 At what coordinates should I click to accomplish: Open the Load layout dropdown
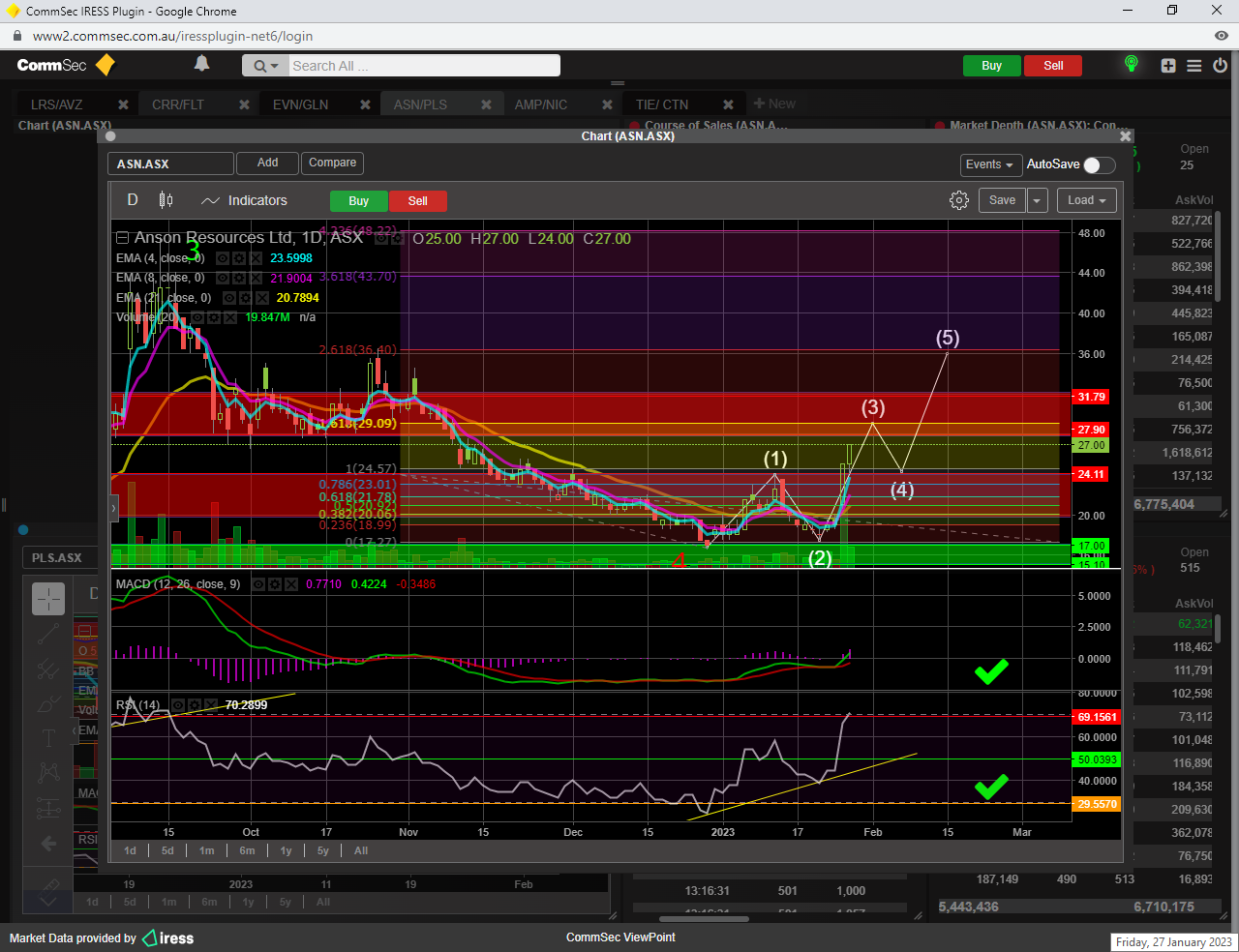(1087, 200)
